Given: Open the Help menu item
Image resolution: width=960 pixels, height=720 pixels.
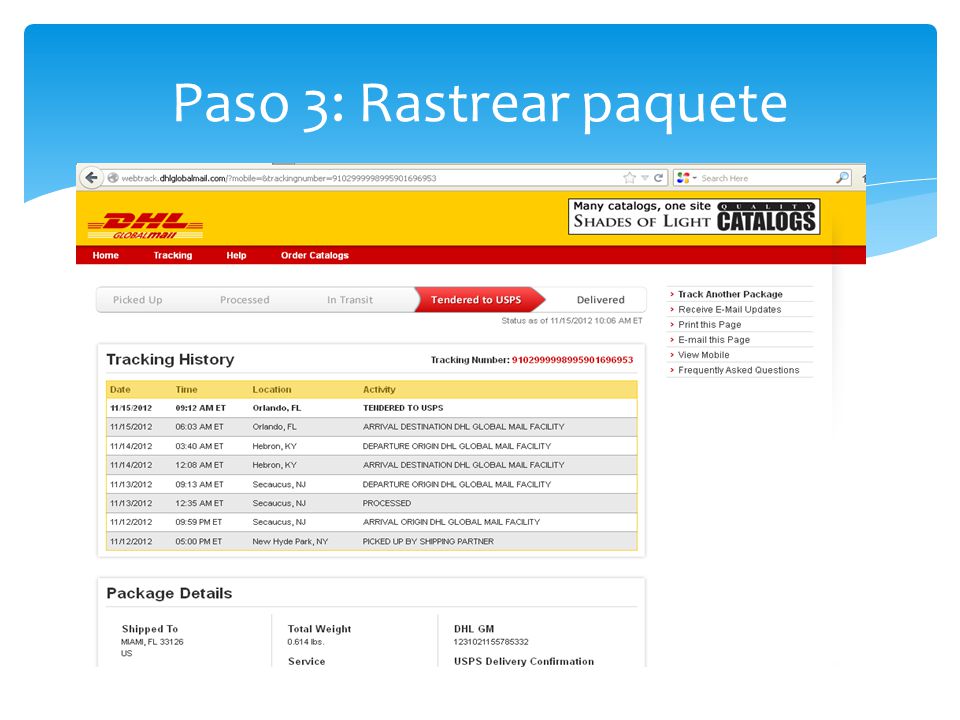Looking at the screenshot, I should coord(236,255).
